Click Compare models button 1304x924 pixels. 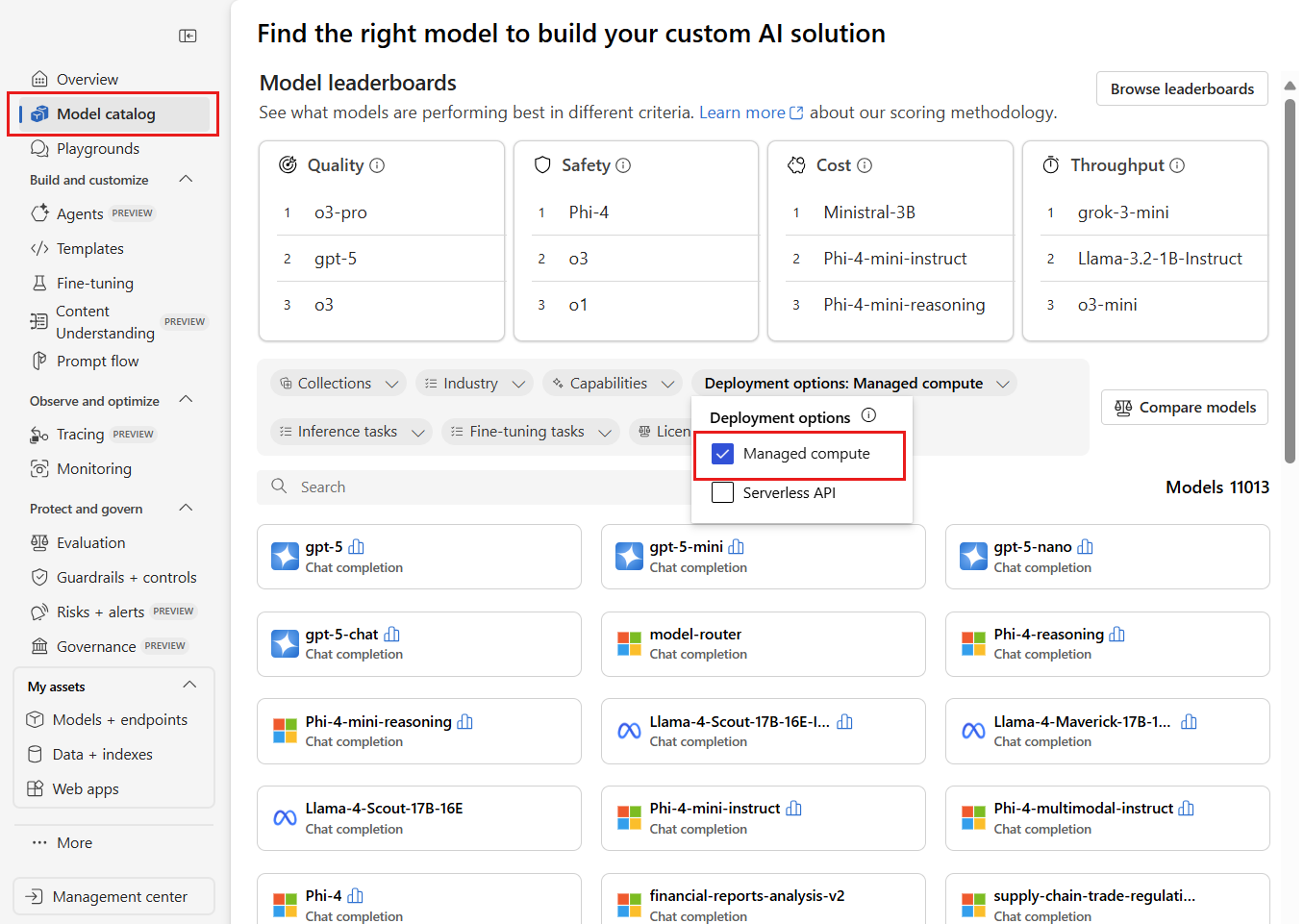point(1185,408)
